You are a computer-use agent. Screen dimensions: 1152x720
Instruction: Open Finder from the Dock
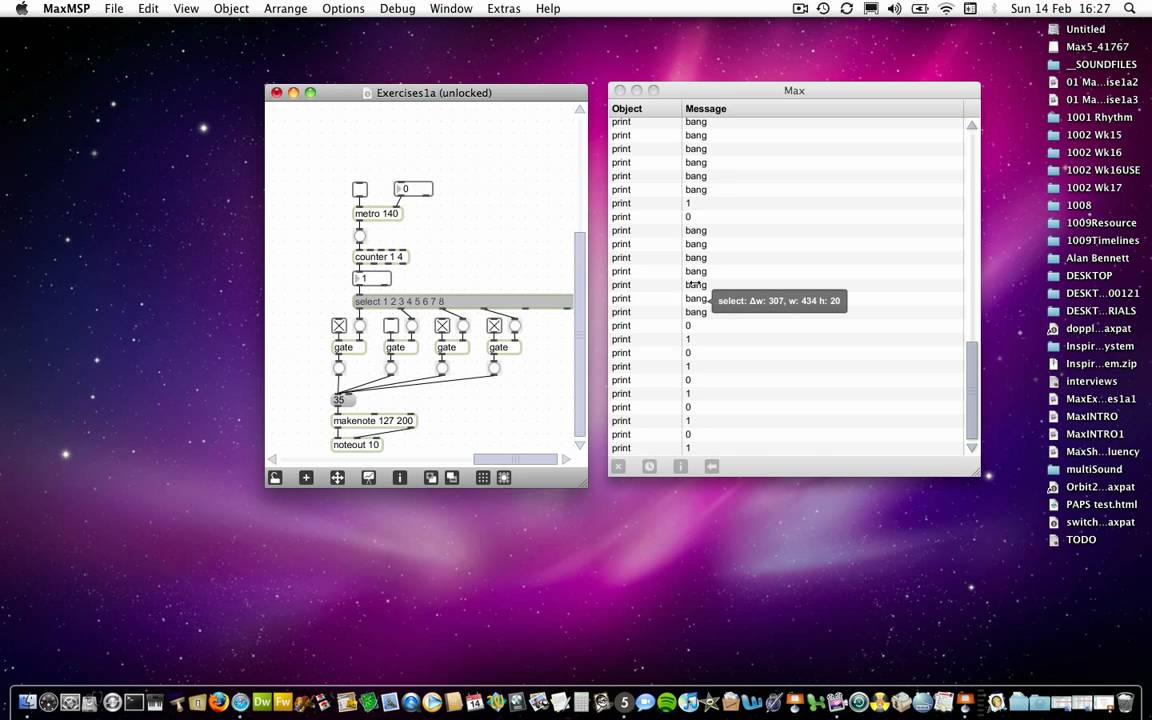[x=28, y=702]
